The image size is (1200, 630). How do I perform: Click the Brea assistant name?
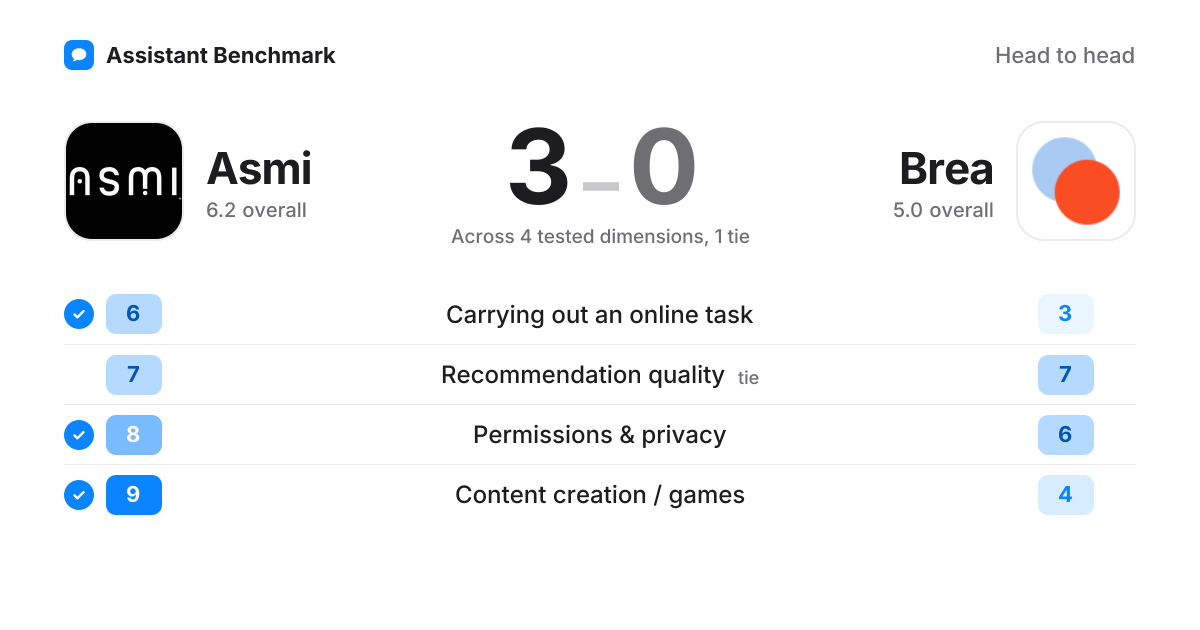pyautogui.click(x=946, y=168)
